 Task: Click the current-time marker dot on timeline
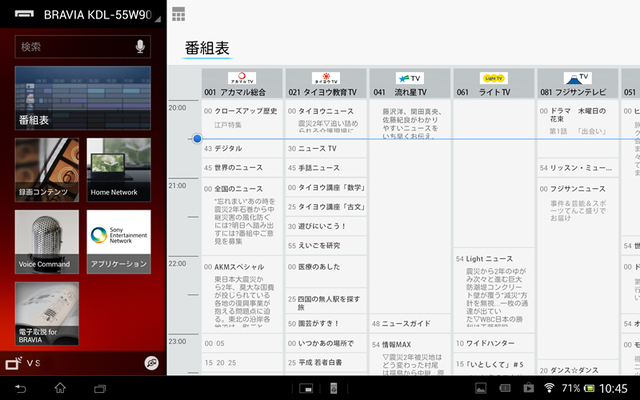[197, 138]
